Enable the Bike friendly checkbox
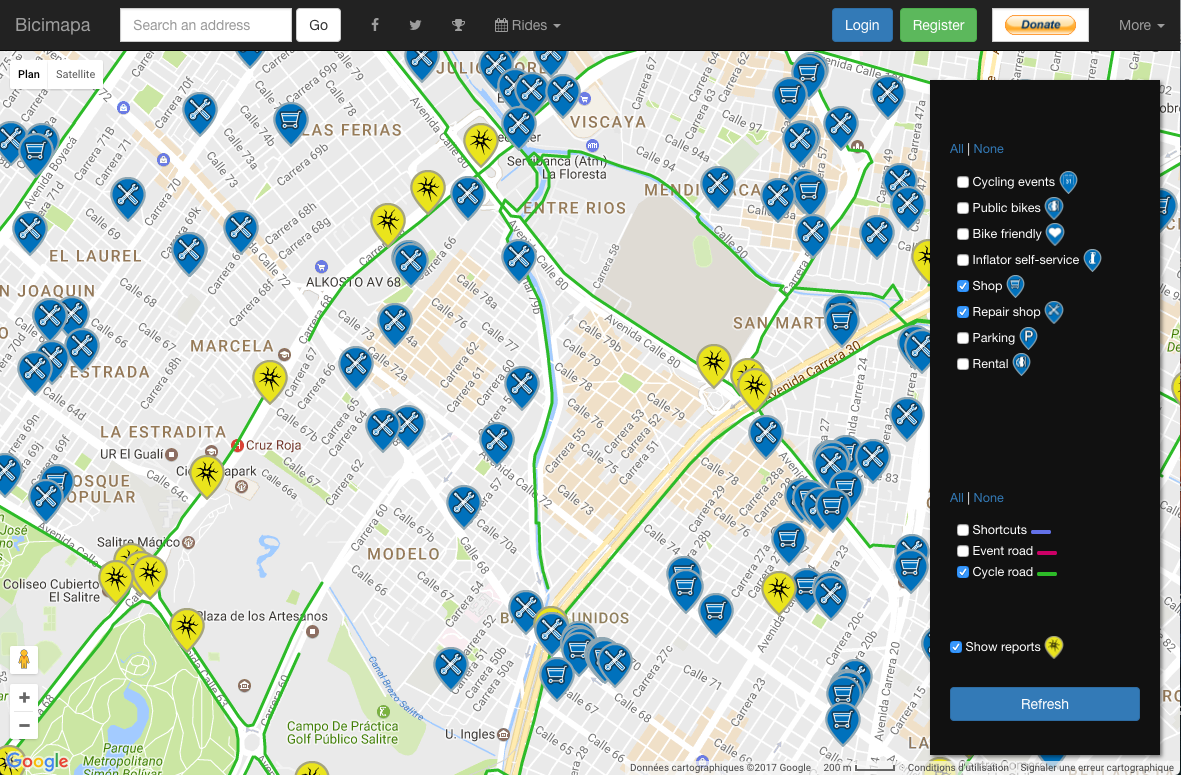The width and height of the screenshot is (1181, 775). [963, 233]
